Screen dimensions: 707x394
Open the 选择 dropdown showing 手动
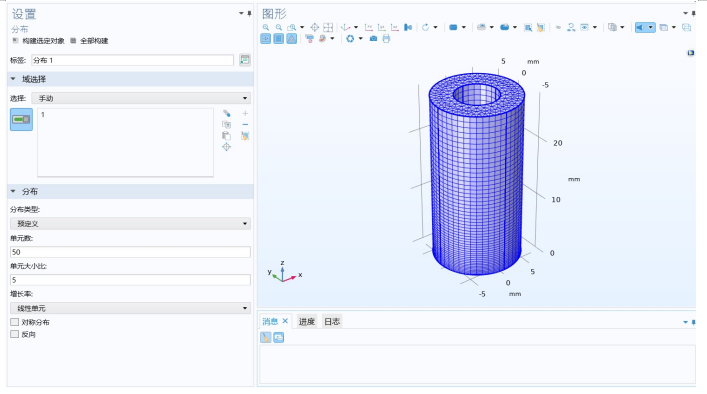point(141,98)
